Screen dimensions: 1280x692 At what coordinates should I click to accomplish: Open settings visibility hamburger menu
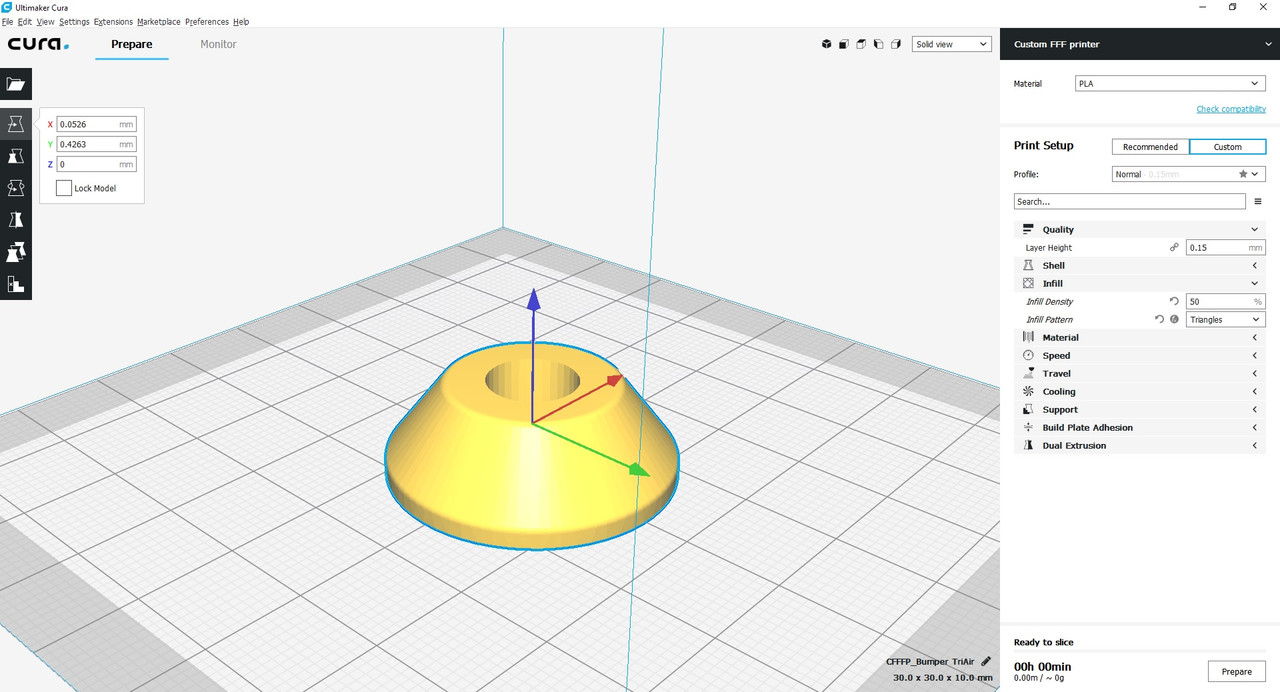tap(1258, 201)
